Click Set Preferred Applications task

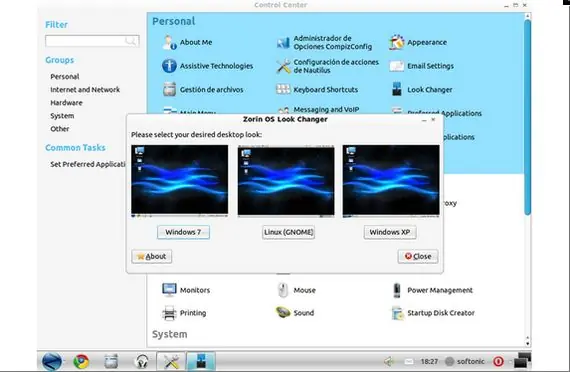tap(88, 164)
